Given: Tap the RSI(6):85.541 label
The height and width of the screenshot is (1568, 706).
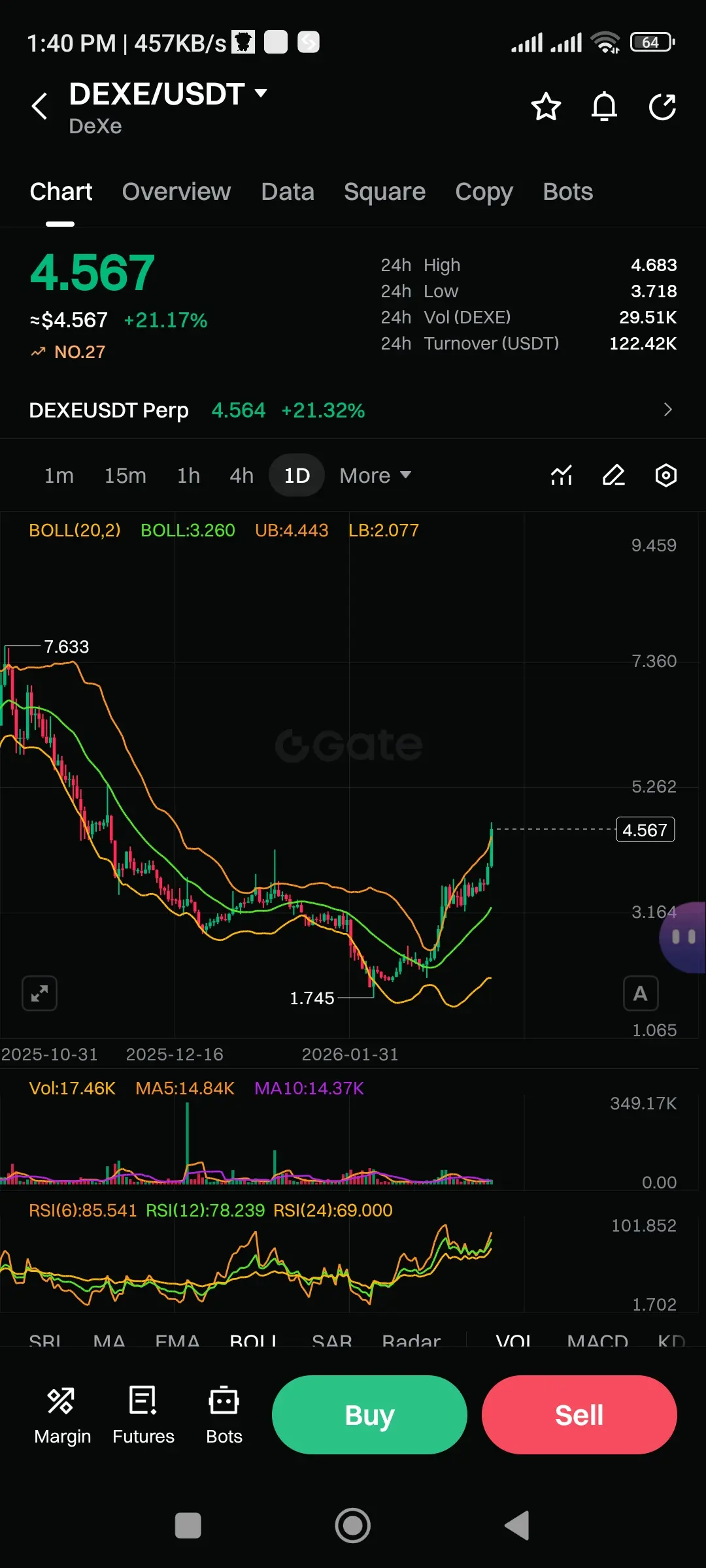Looking at the screenshot, I should 83,1211.
